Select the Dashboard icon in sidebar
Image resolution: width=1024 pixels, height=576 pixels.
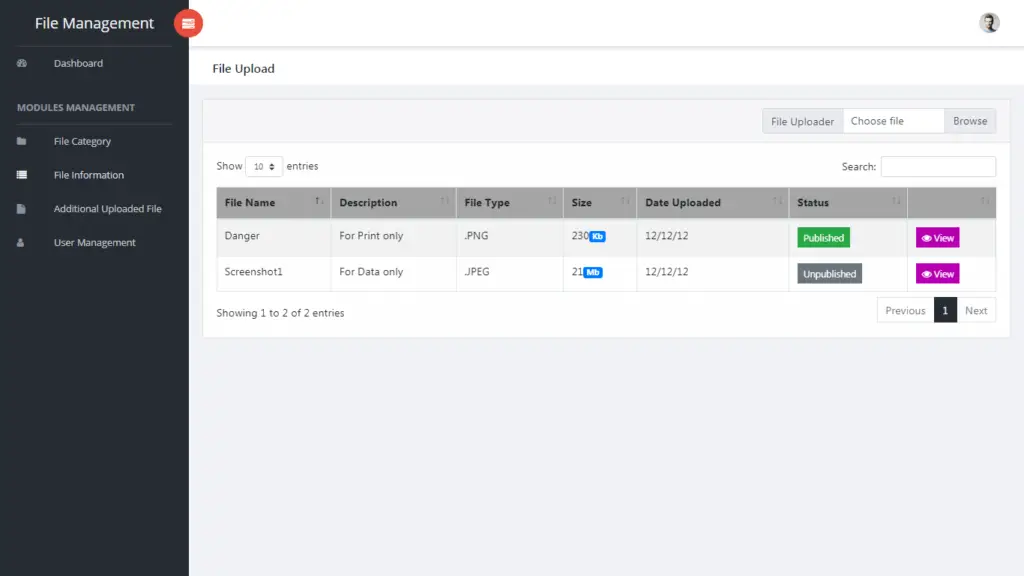tap(22, 63)
